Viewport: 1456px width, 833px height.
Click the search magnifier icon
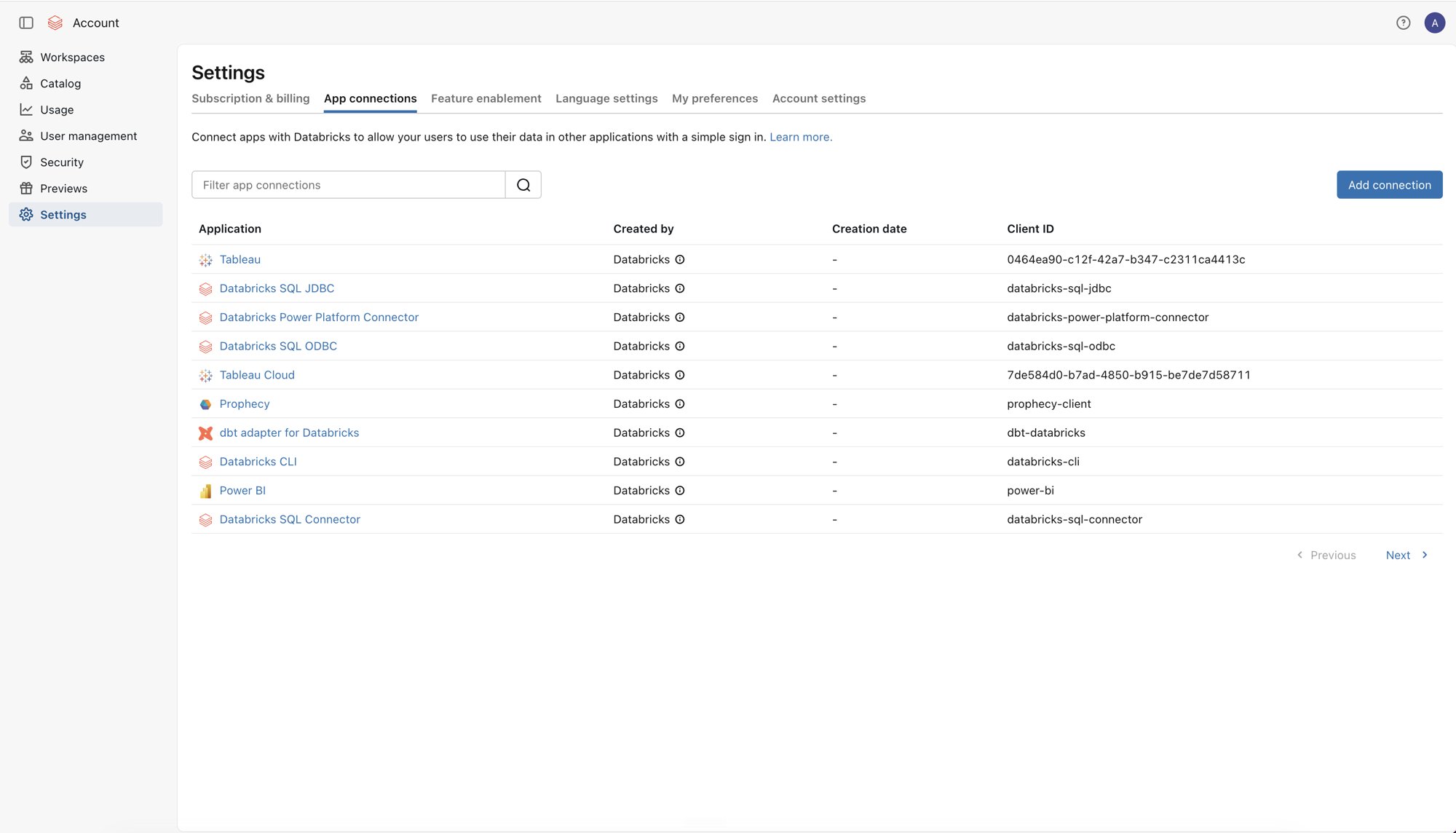coord(523,185)
